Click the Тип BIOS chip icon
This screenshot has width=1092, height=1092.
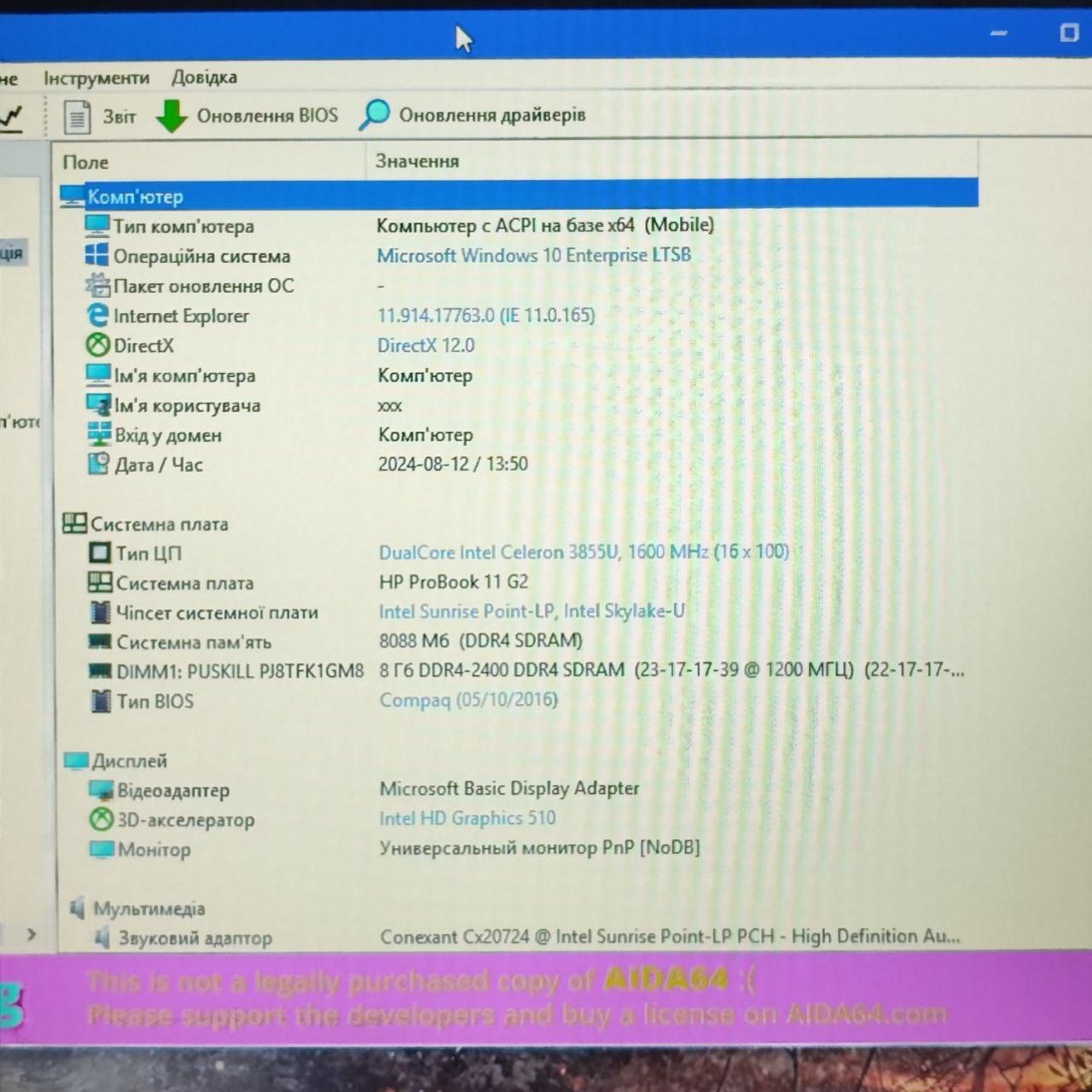[102, 701]
